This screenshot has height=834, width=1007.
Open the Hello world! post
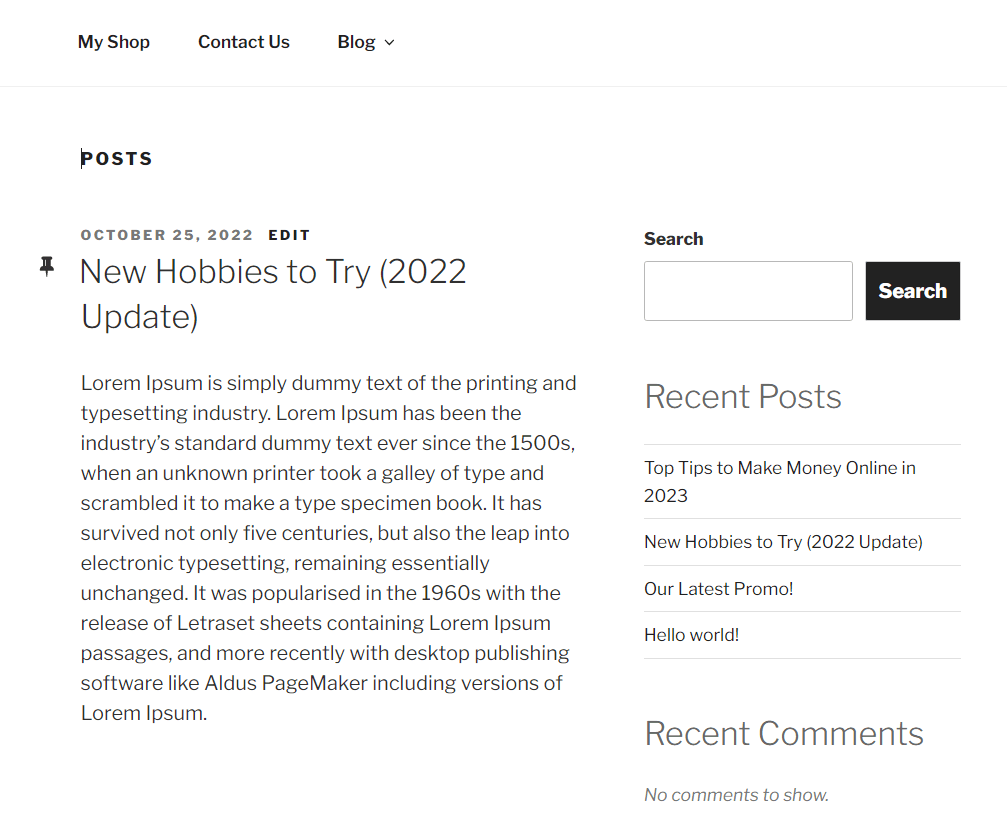(x=691, y=634)
